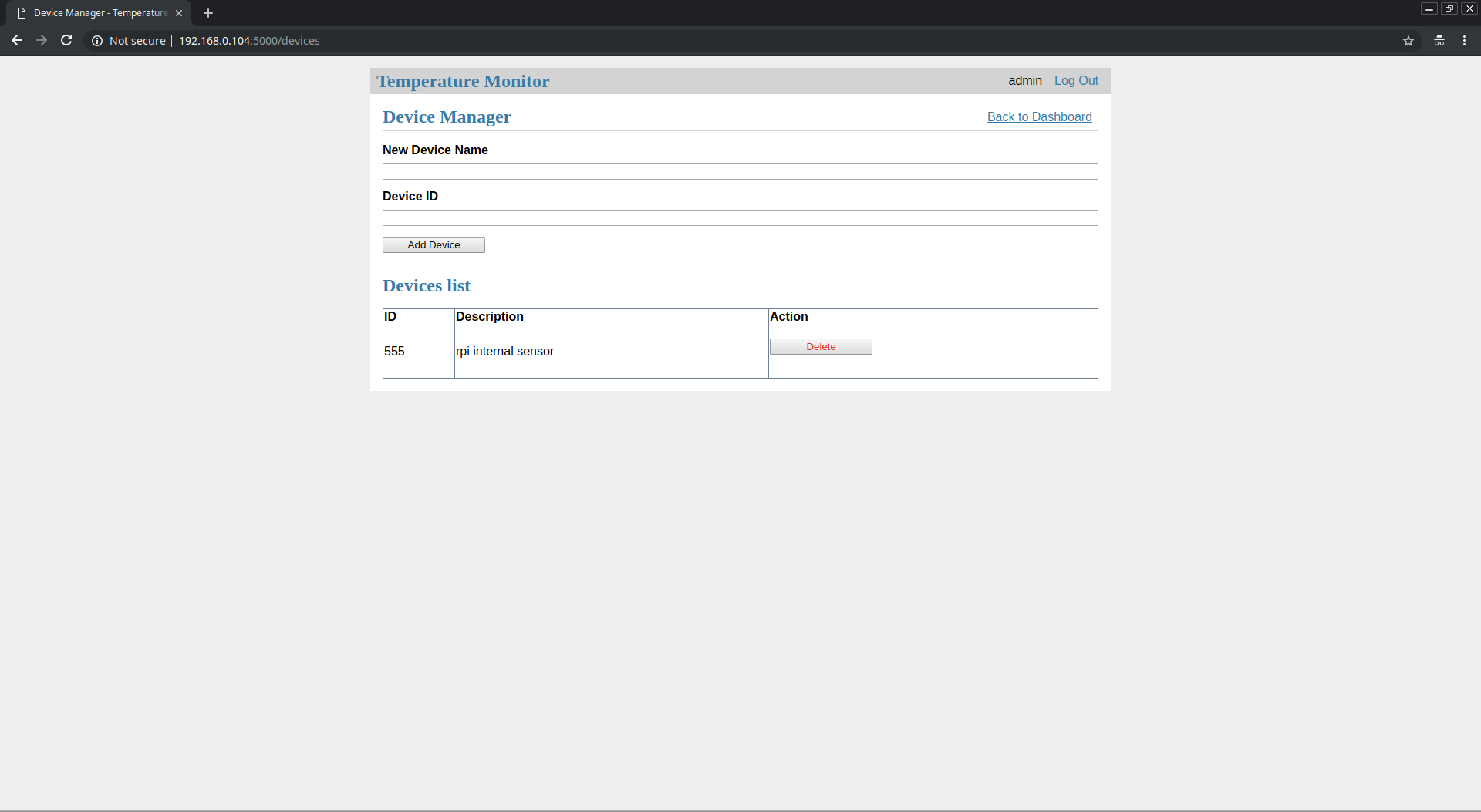
Task: Click the Device Manager heading
Action: [x=447, y=116]
